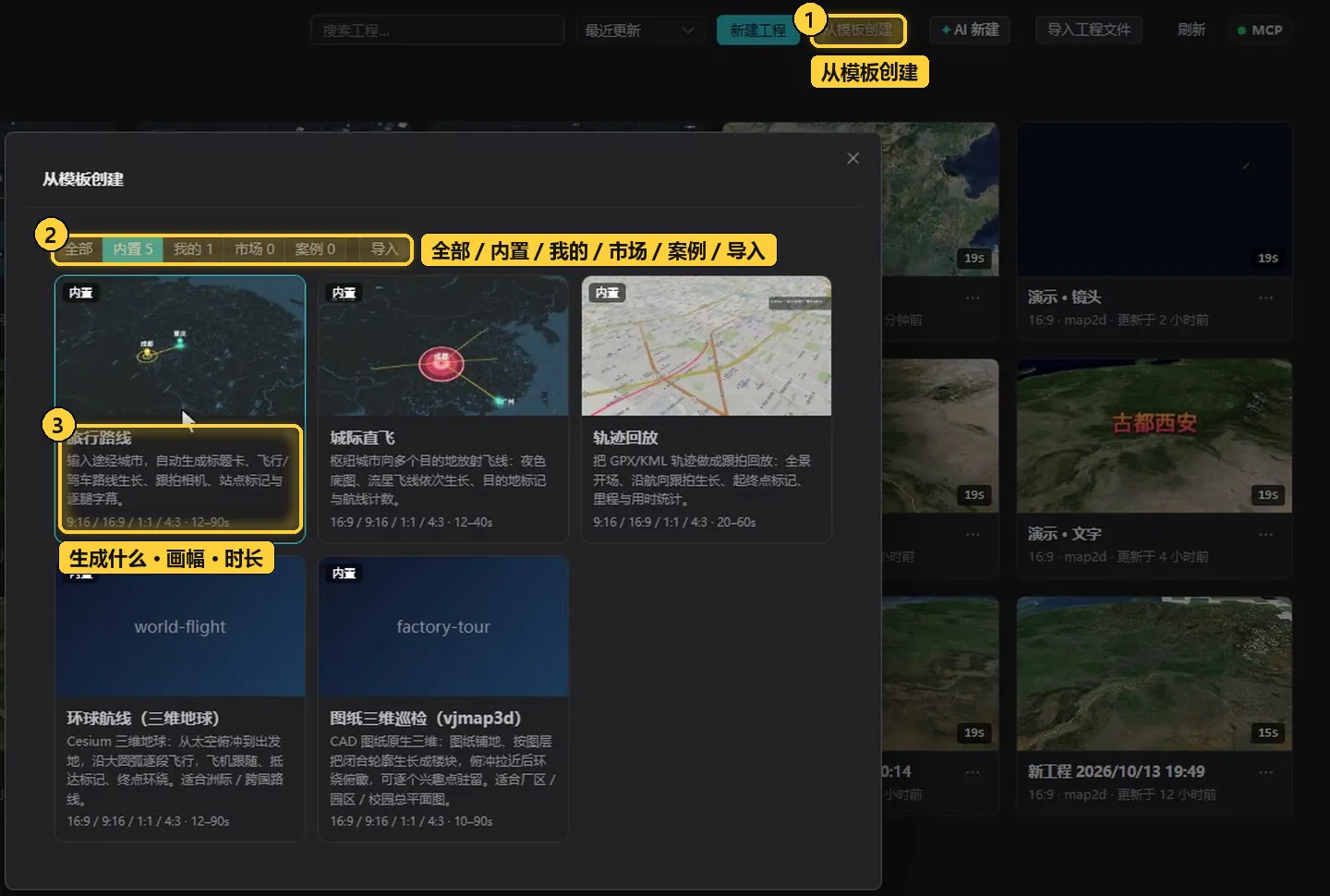
Task: Click the AI 新建 button
Action: 970,30
